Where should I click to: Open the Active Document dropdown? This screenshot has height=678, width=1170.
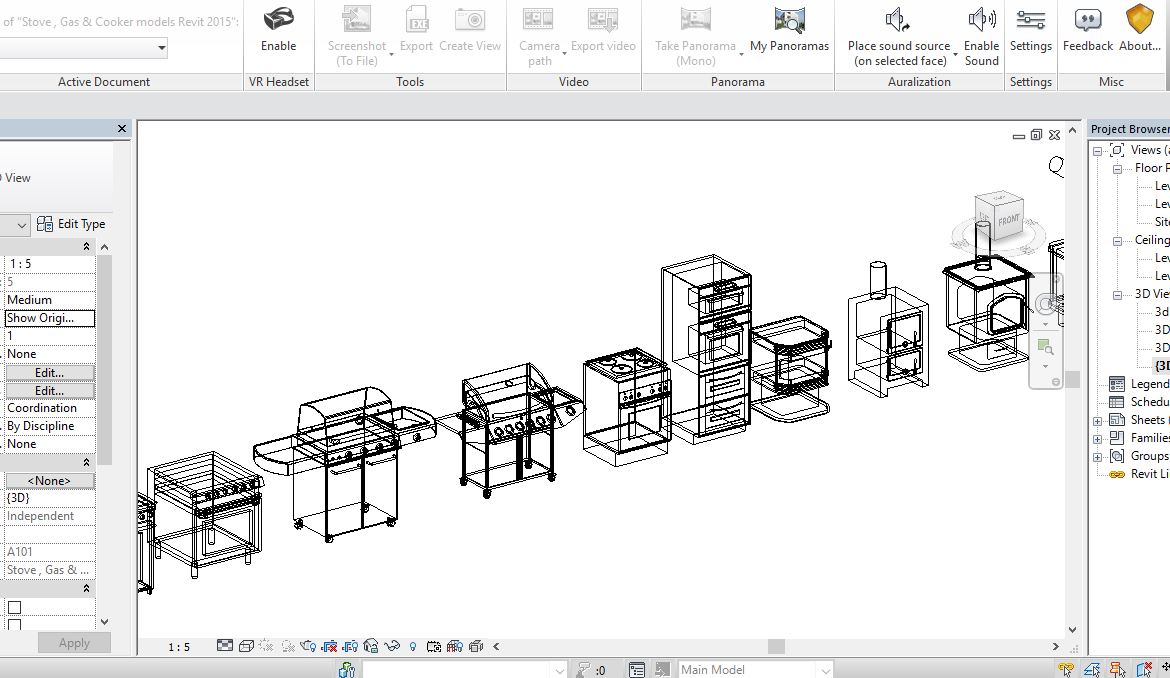pos(161,47)
